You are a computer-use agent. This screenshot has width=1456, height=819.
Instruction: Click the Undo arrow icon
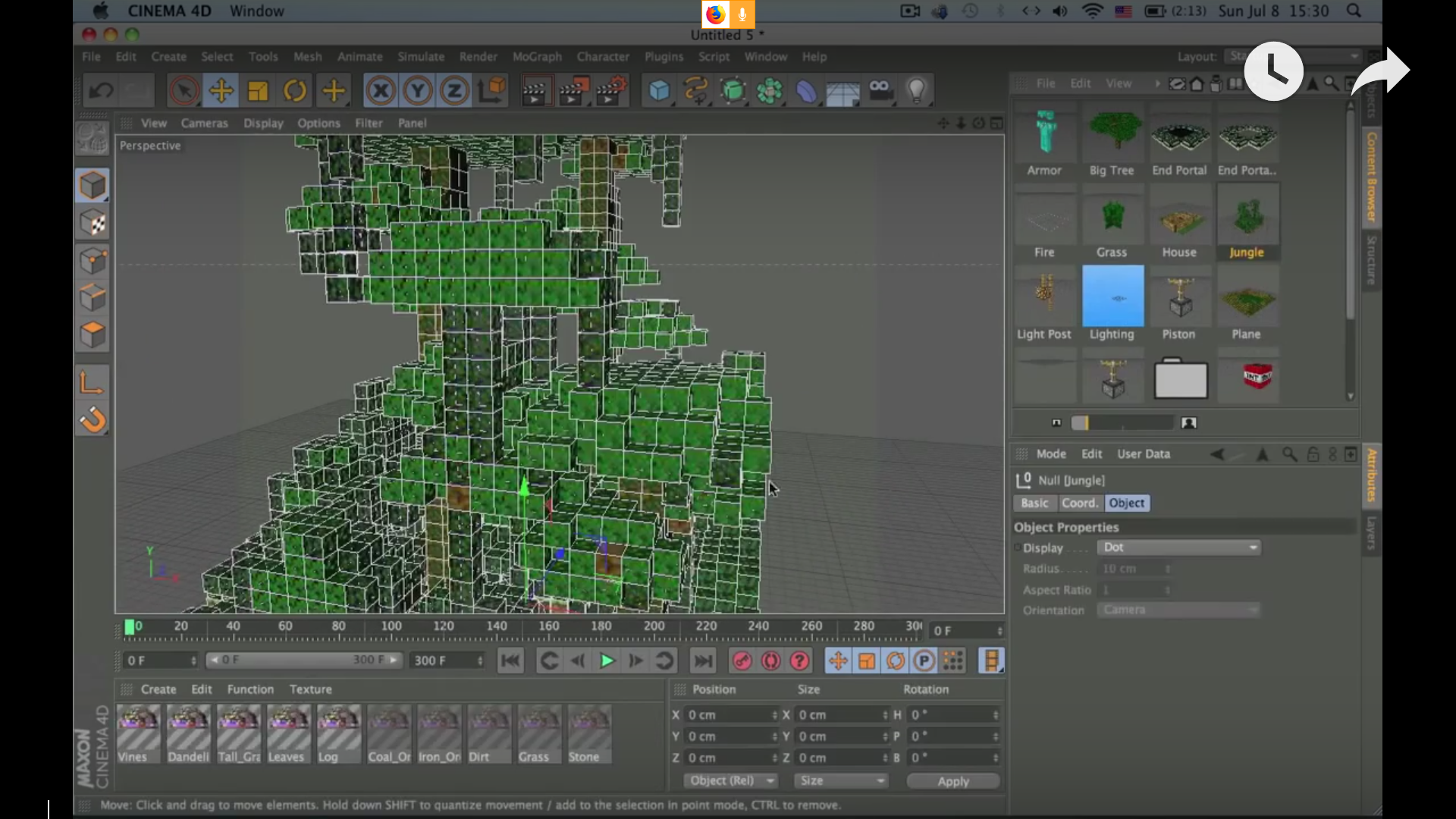(x=101, y=91)
